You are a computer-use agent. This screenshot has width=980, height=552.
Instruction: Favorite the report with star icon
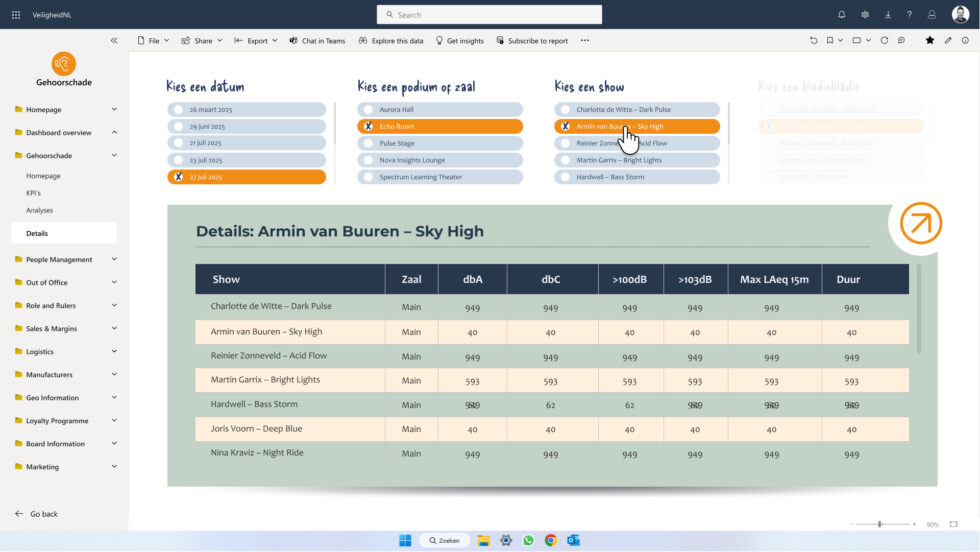[930, 41]
